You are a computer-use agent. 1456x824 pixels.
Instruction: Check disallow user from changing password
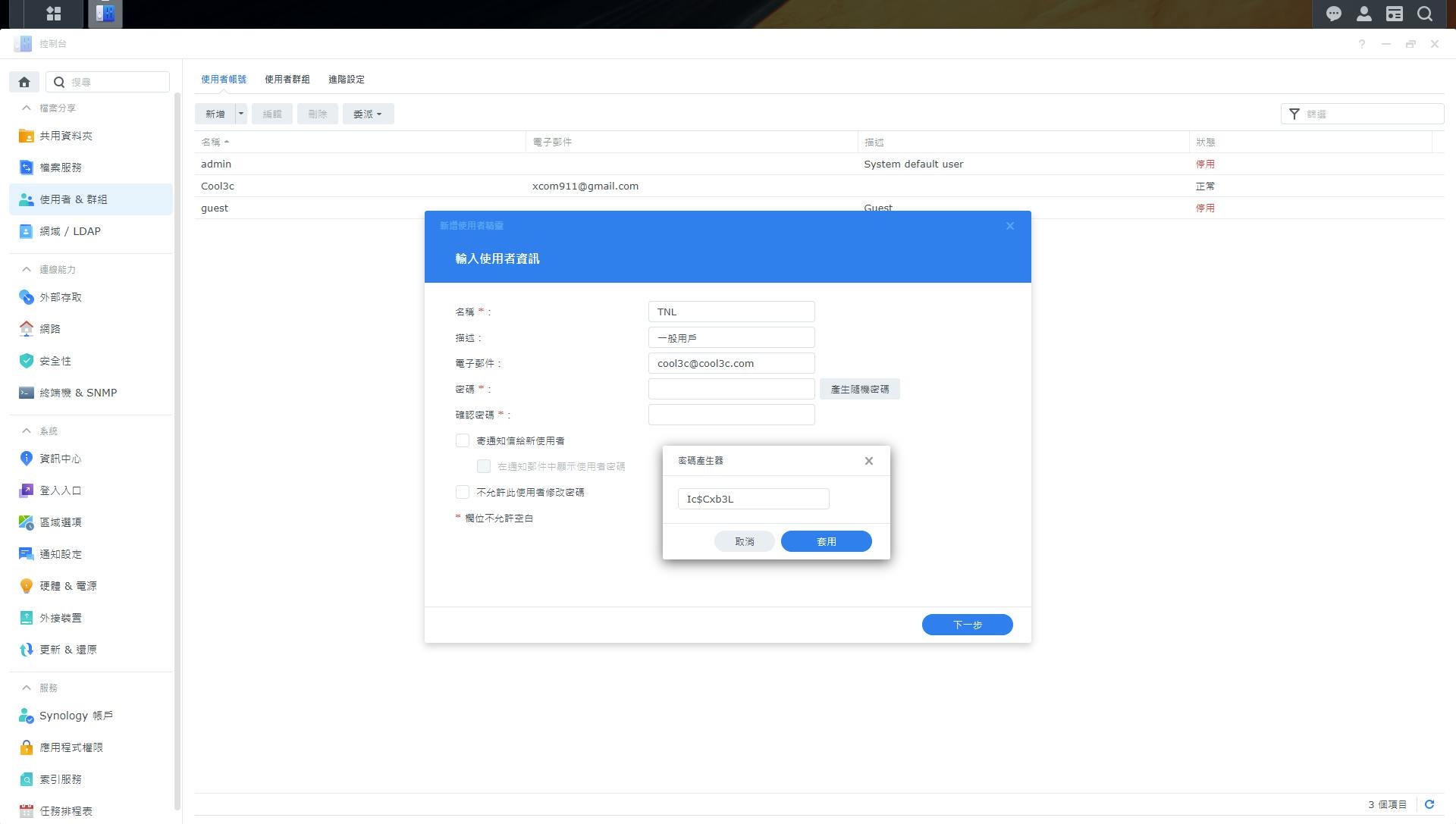click(463, 492)
